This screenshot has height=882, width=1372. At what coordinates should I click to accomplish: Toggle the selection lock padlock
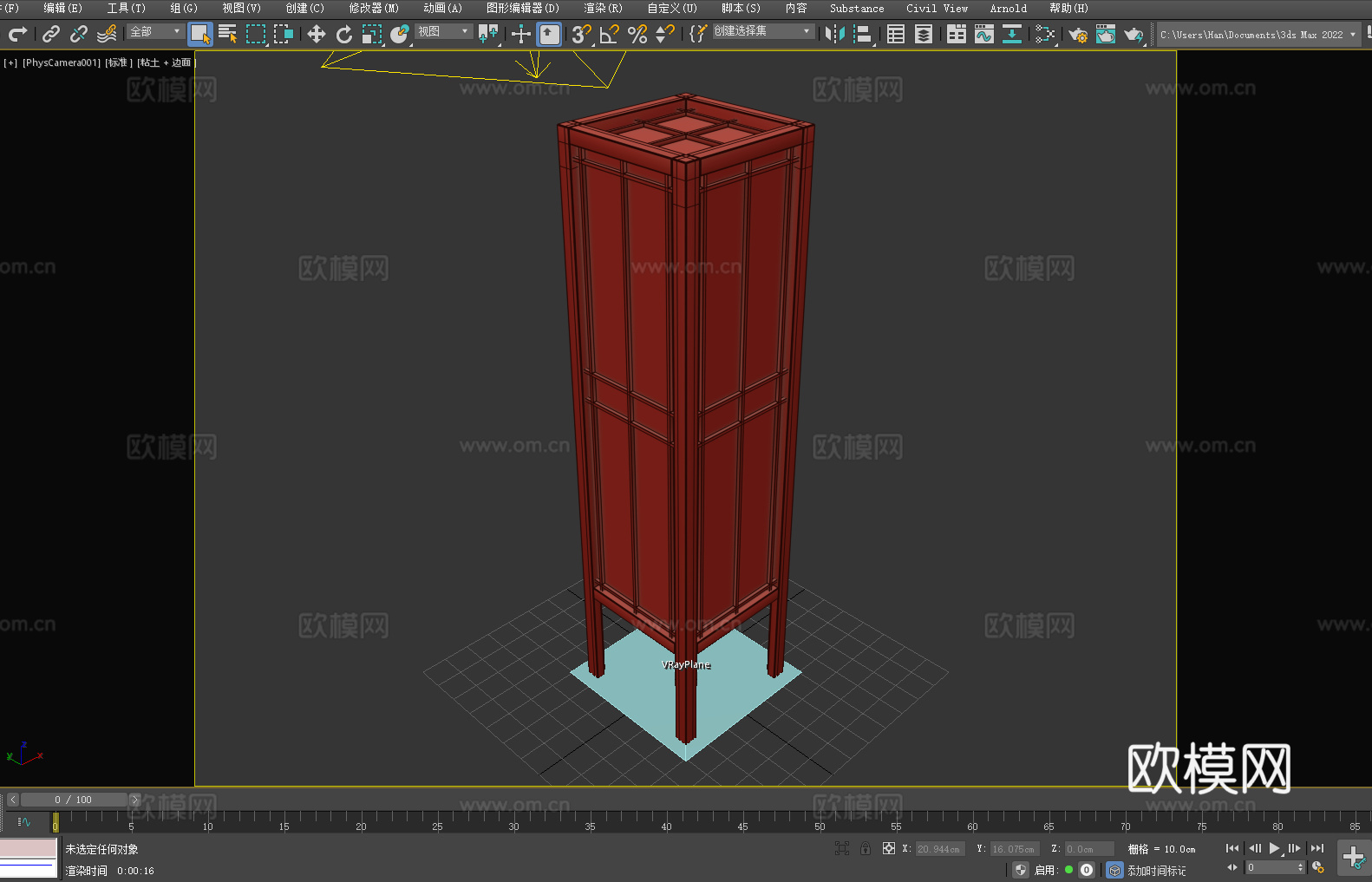(x=866, y=848)
